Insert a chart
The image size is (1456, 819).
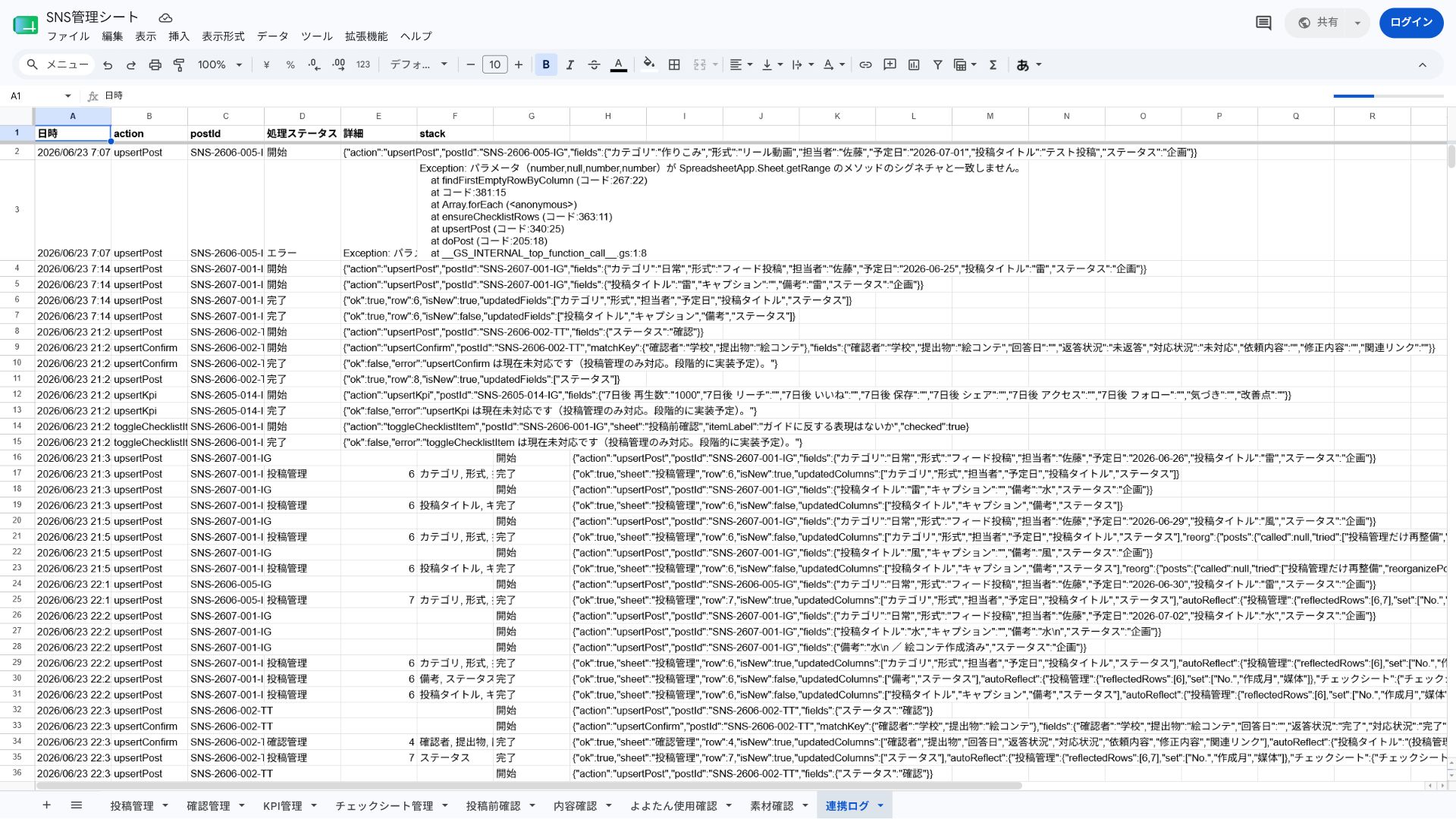[914, 65]
